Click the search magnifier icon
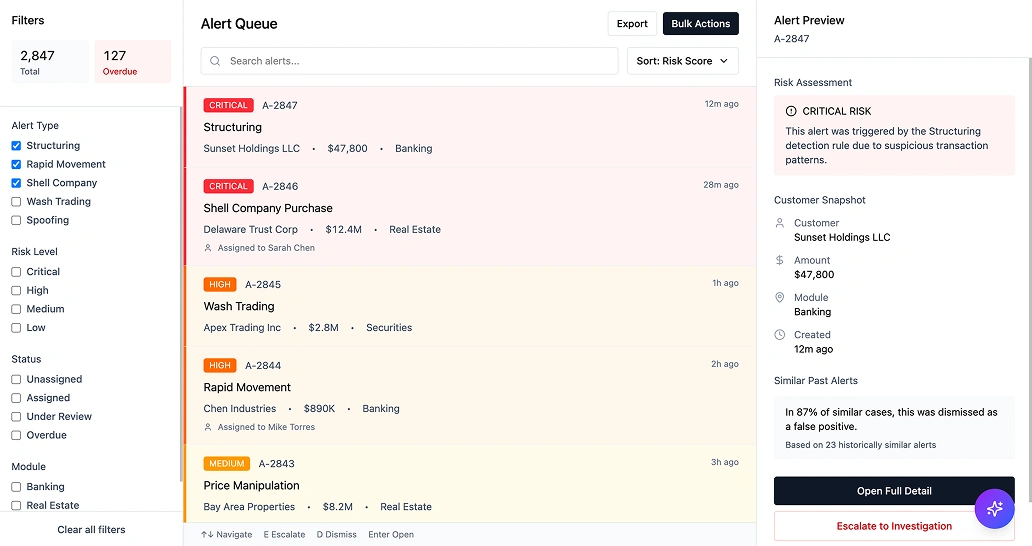This screenshot has width=1032, height=546. point(215,61)
